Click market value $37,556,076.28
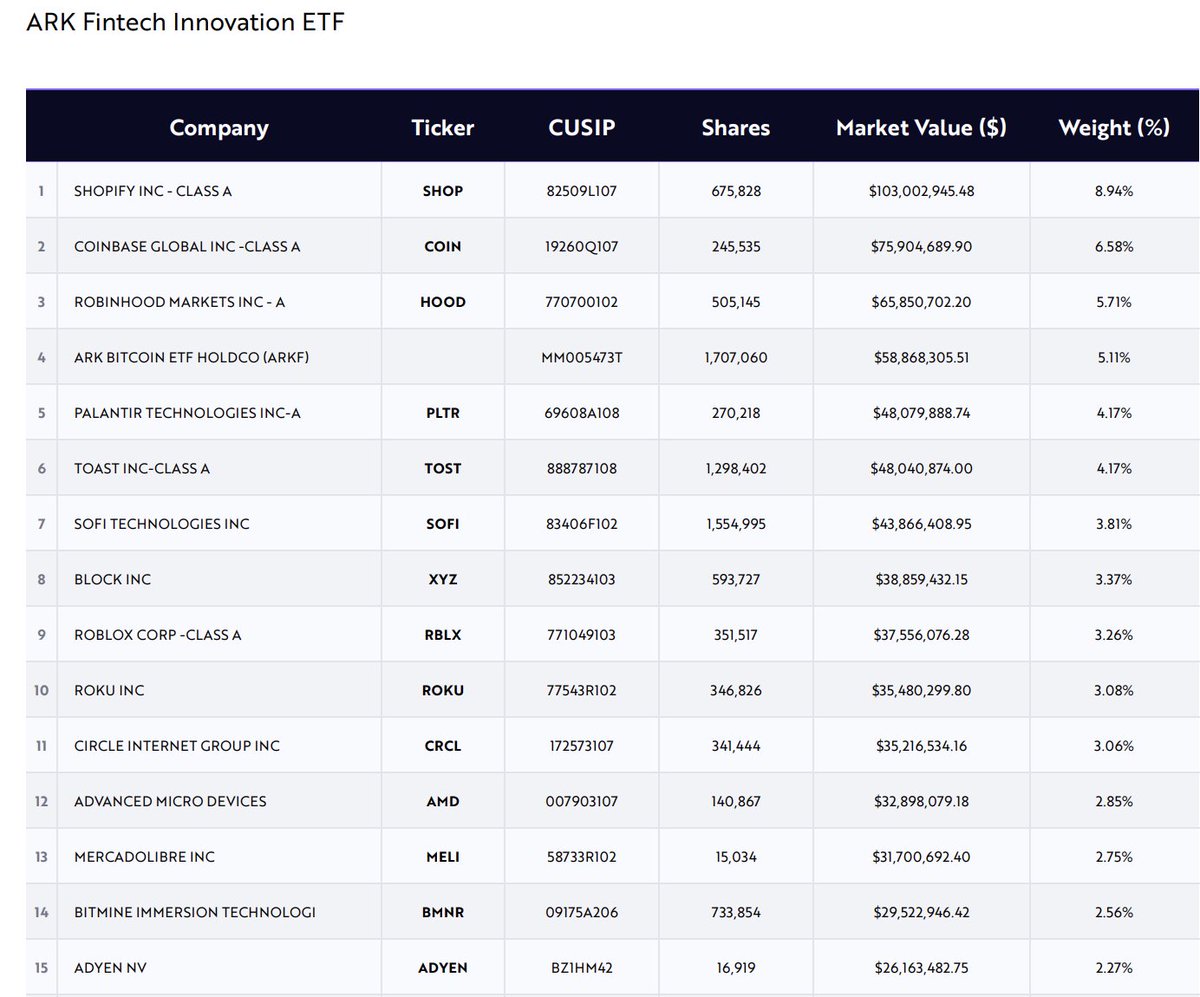This screenshot has width=1200, height=997. click(x=921, y=635)
